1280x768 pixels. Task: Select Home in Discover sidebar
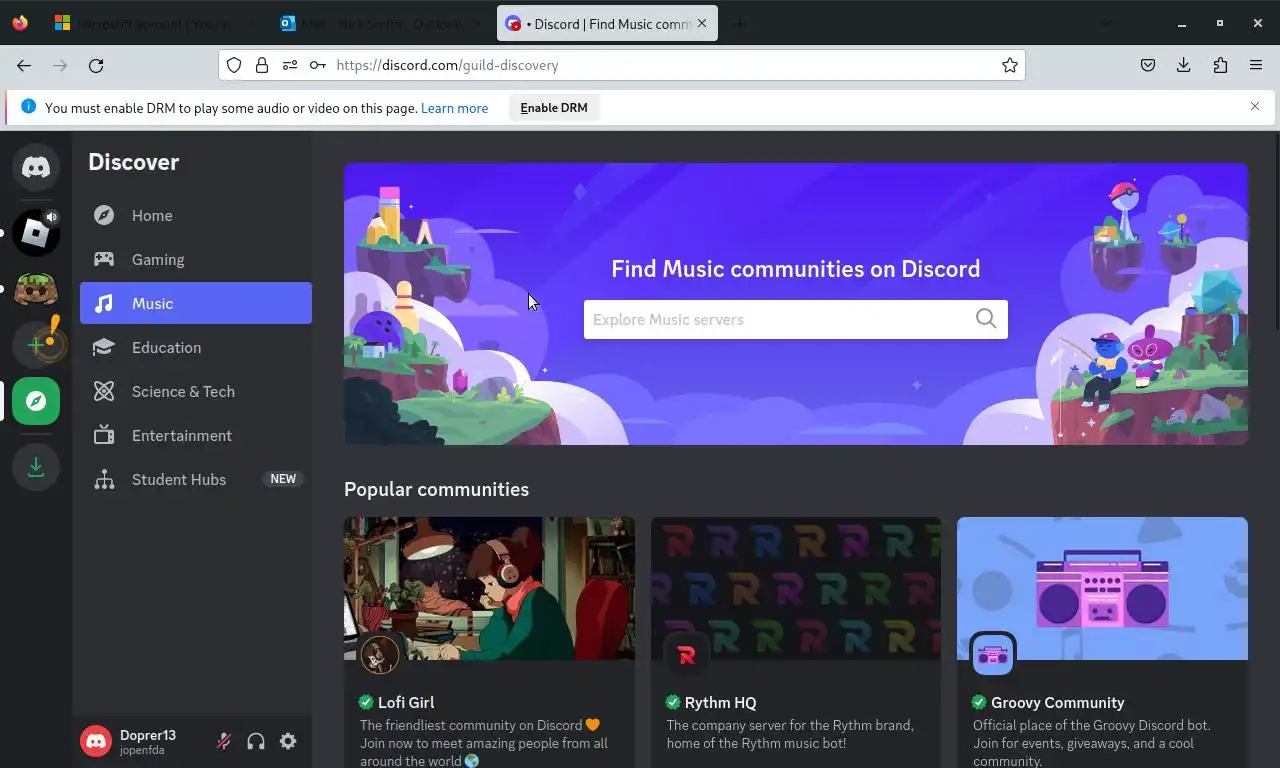tap(196, 215)
